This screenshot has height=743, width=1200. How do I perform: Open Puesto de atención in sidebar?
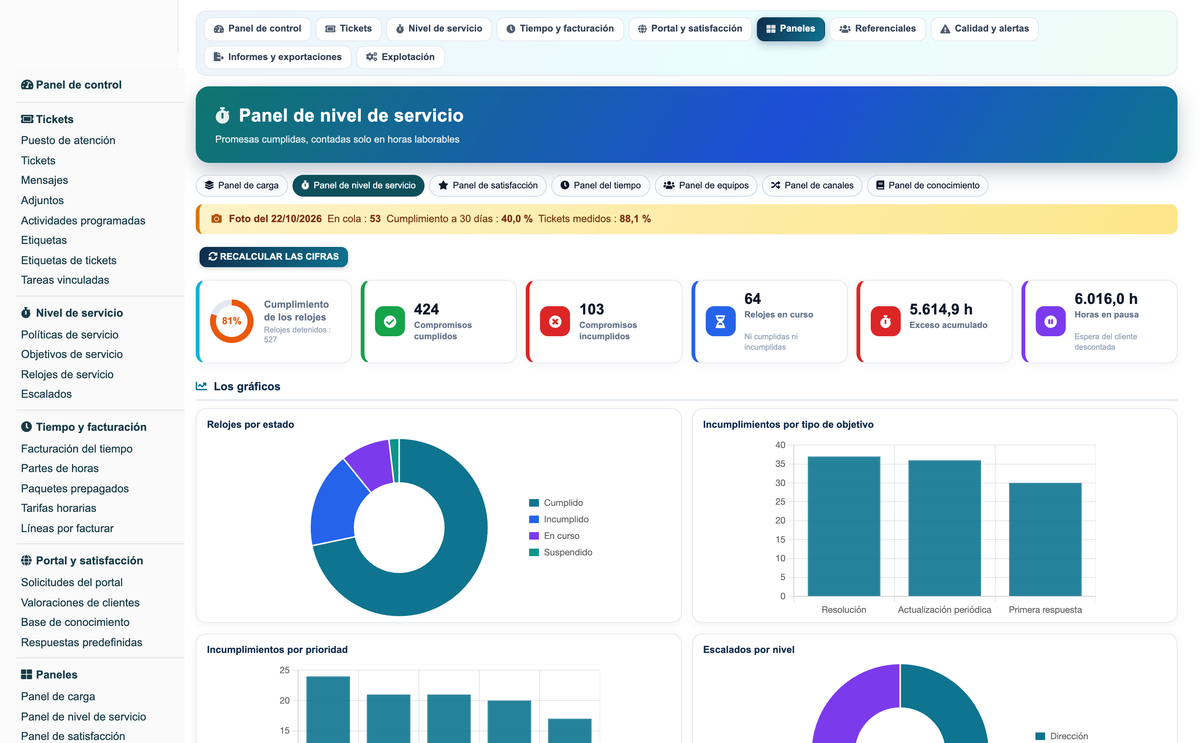(x=68, y=141)
